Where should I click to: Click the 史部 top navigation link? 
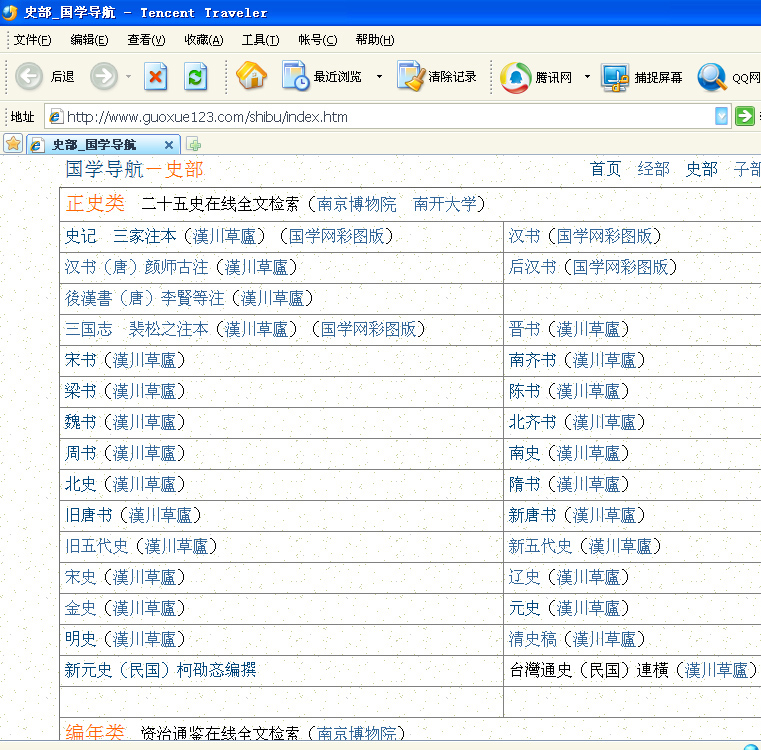coord(701,169)
